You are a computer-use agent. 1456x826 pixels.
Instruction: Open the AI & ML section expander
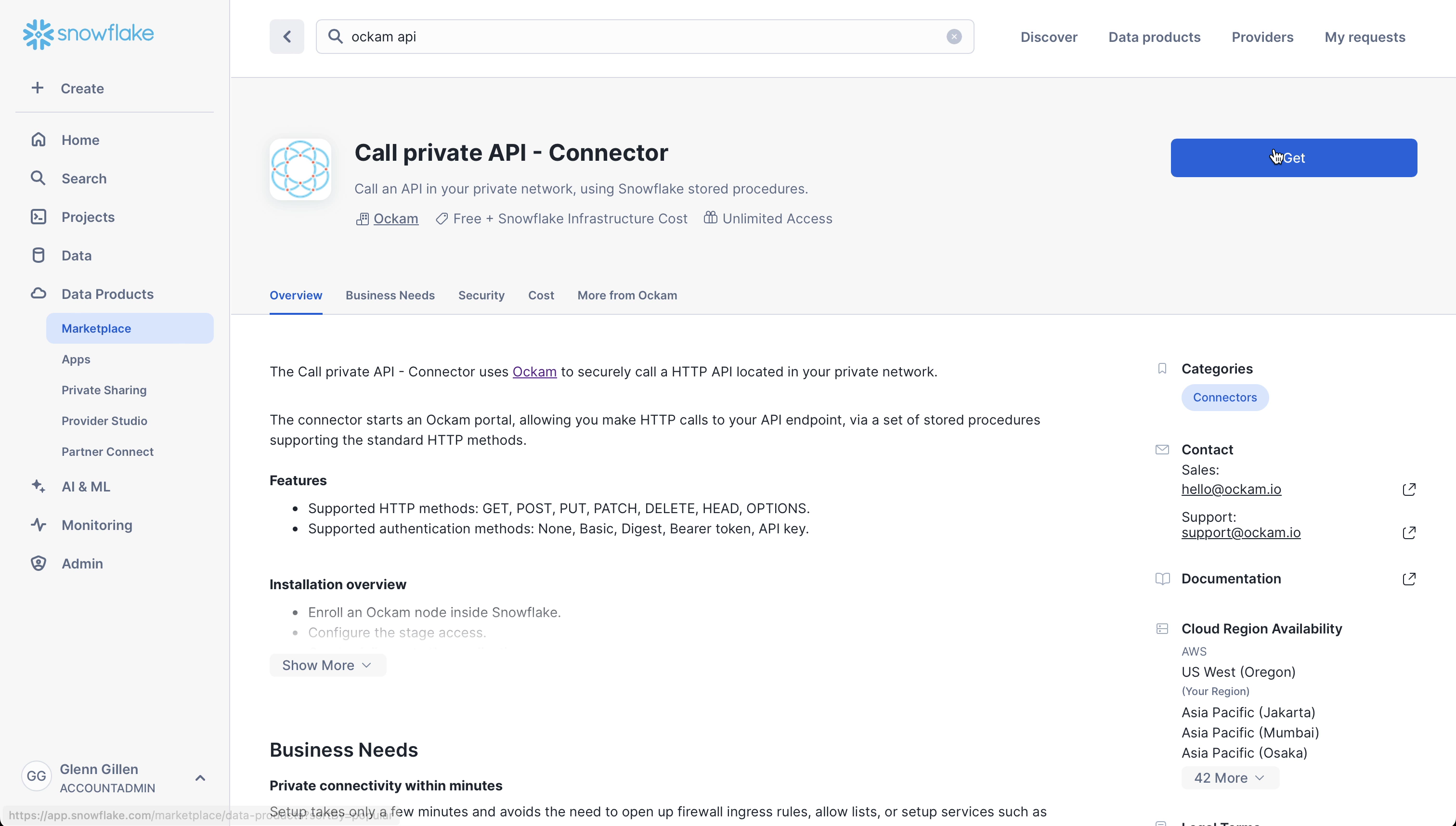85,486
